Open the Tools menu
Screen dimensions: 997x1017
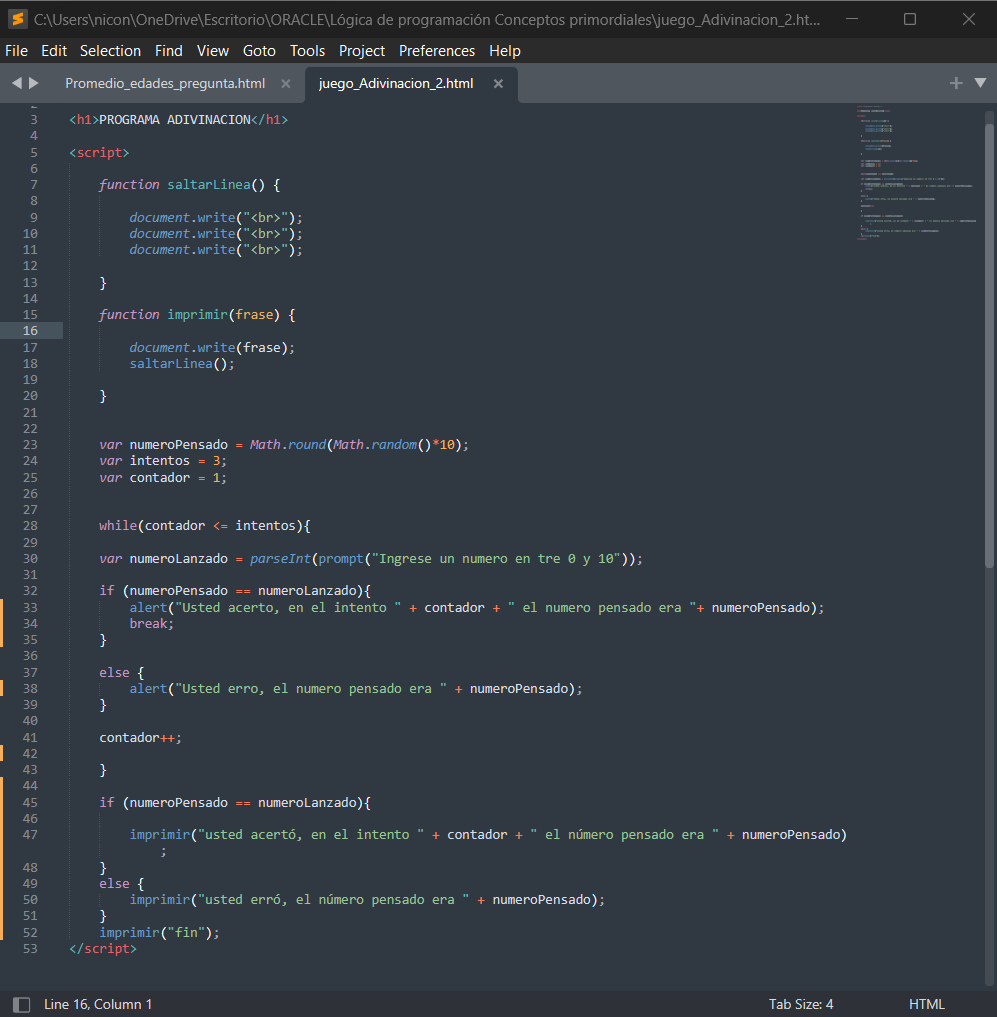(x=307, y=51)
